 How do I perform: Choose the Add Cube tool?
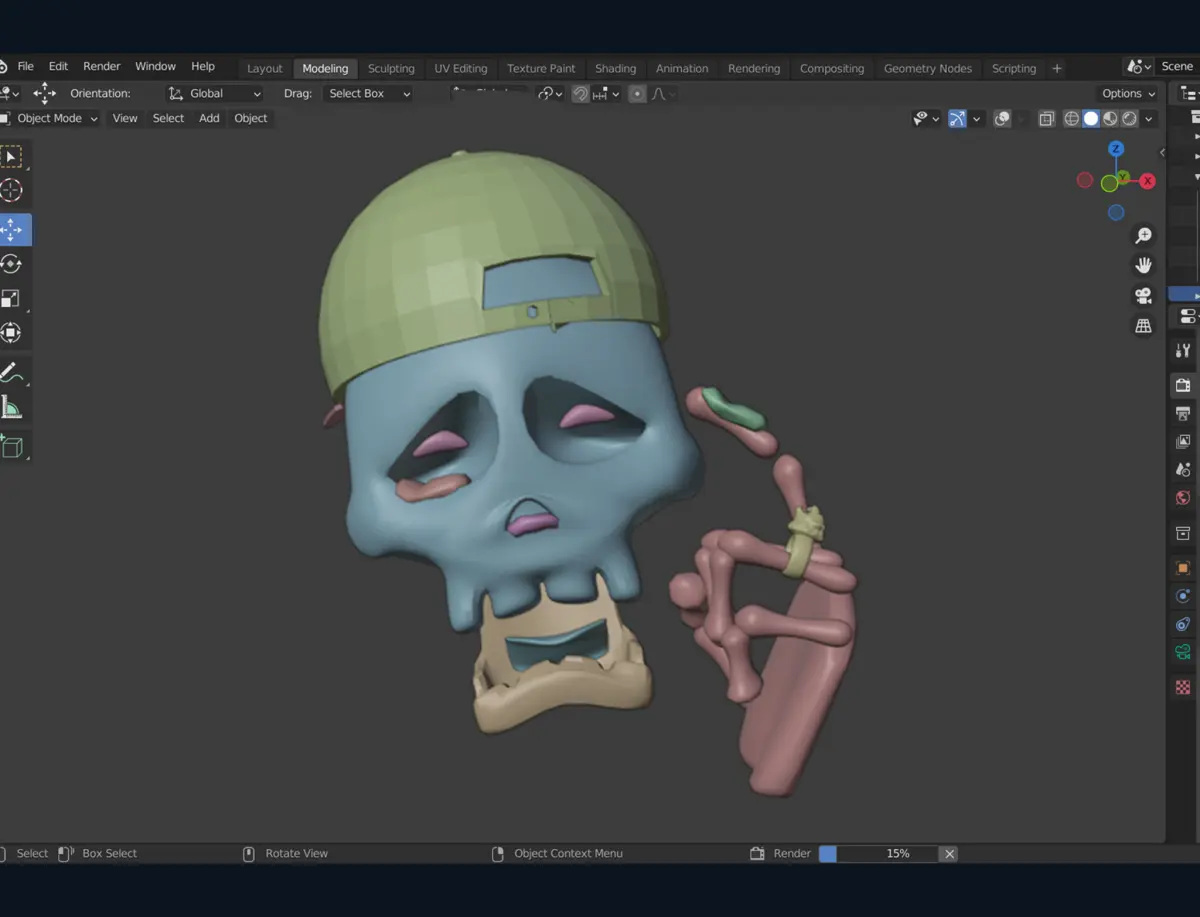12,447
